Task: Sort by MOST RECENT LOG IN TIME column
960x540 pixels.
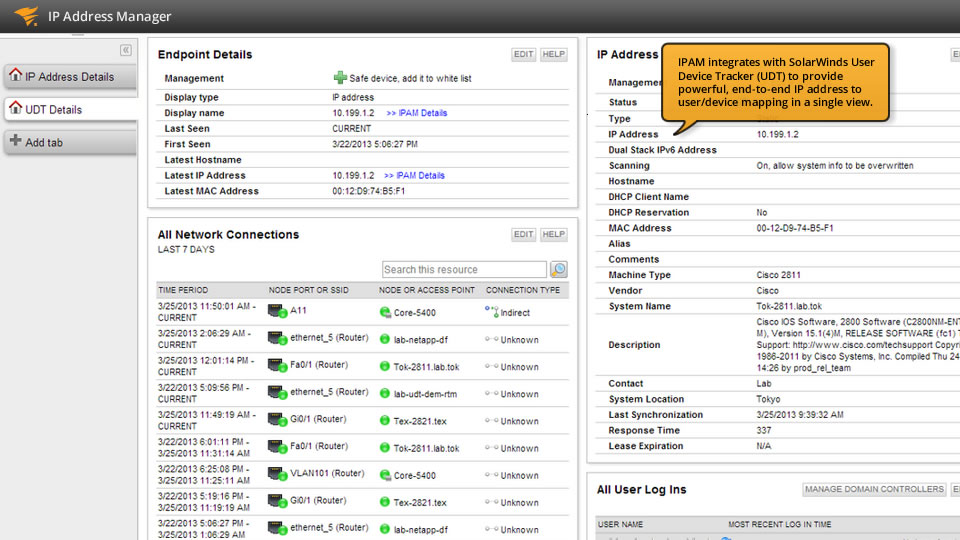Action: pyautogui.click(x=779, y=525)
